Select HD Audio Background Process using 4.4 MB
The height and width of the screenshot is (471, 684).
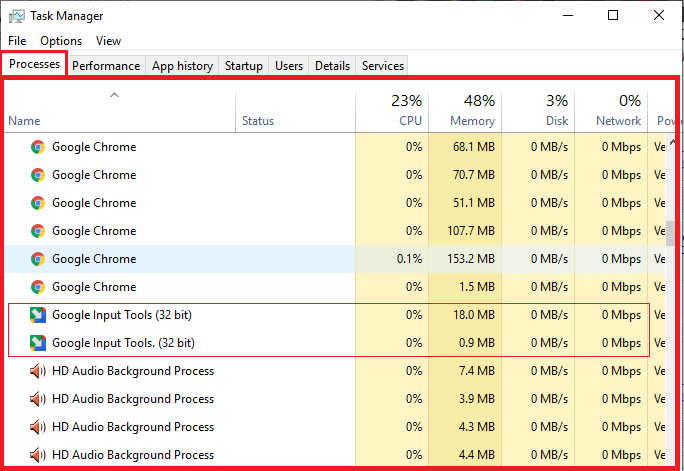point(335,455)
